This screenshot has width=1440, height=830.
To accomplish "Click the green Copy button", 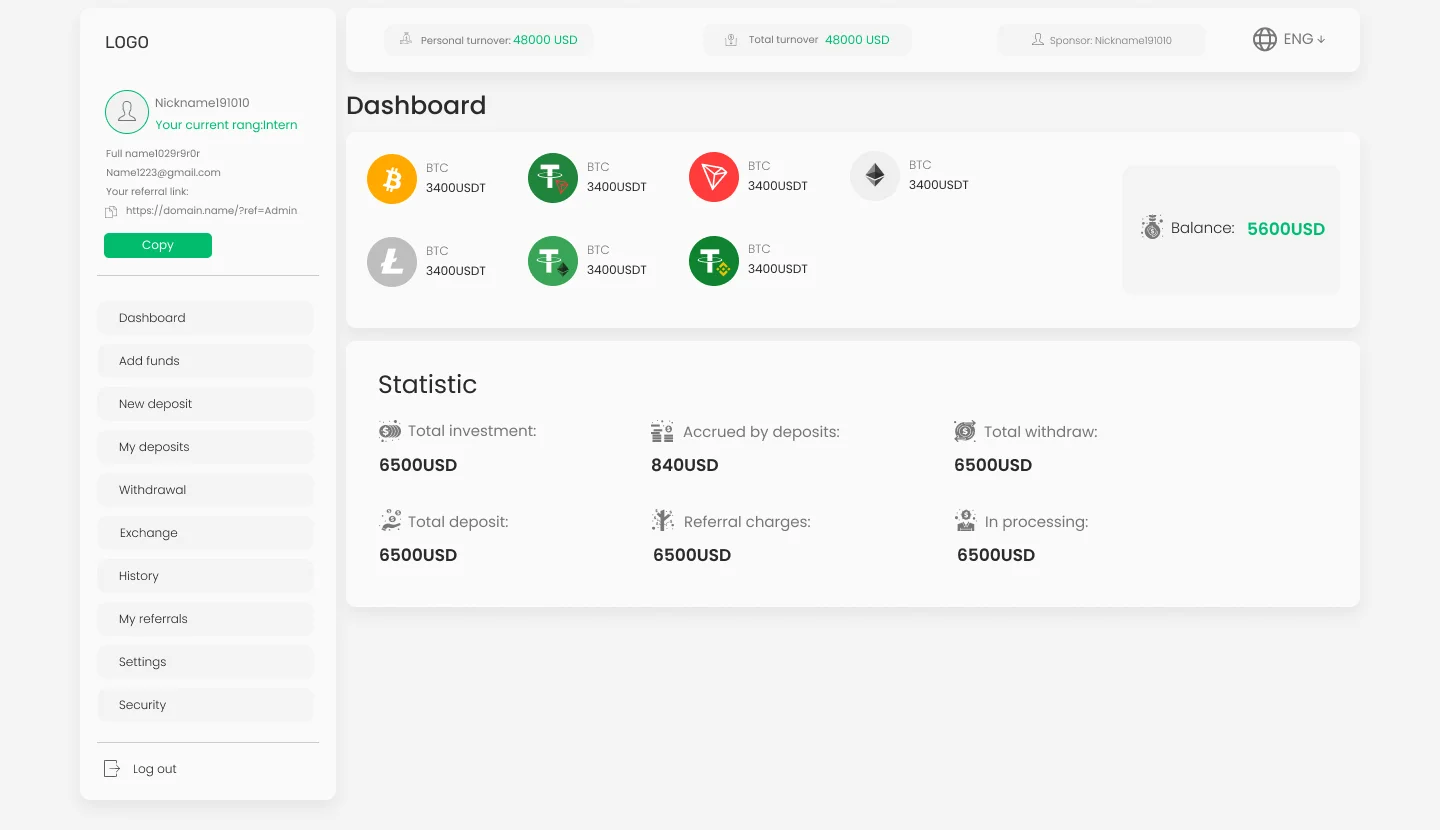I will coord(158,245).
